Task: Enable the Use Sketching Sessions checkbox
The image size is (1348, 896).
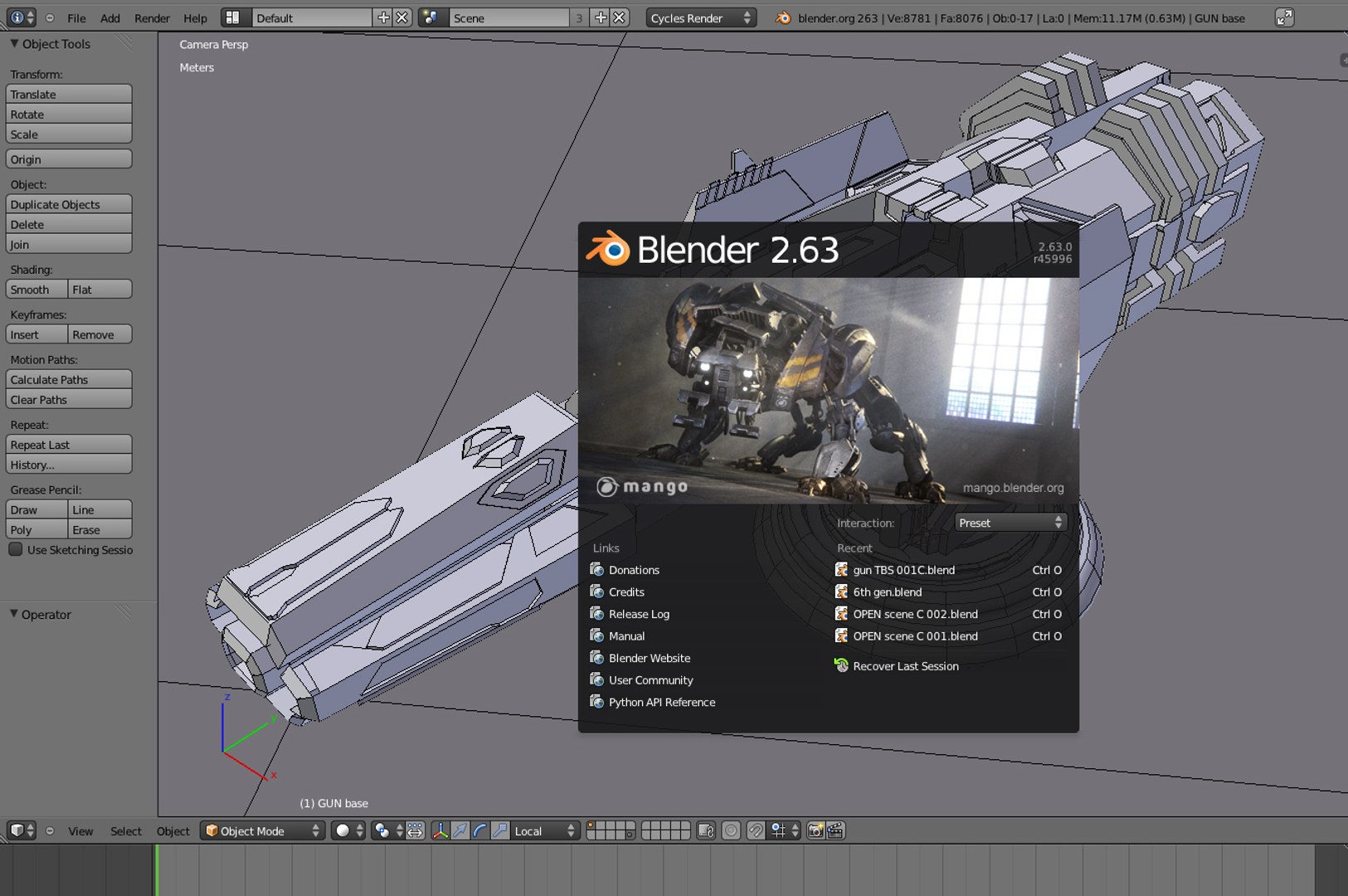Action: (16, 549)
